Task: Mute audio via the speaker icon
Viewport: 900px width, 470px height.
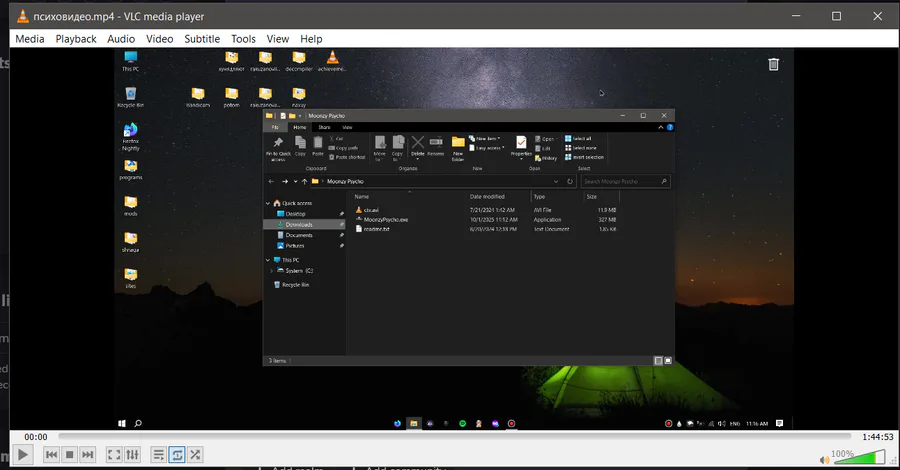Action: (x=824, y=460)
